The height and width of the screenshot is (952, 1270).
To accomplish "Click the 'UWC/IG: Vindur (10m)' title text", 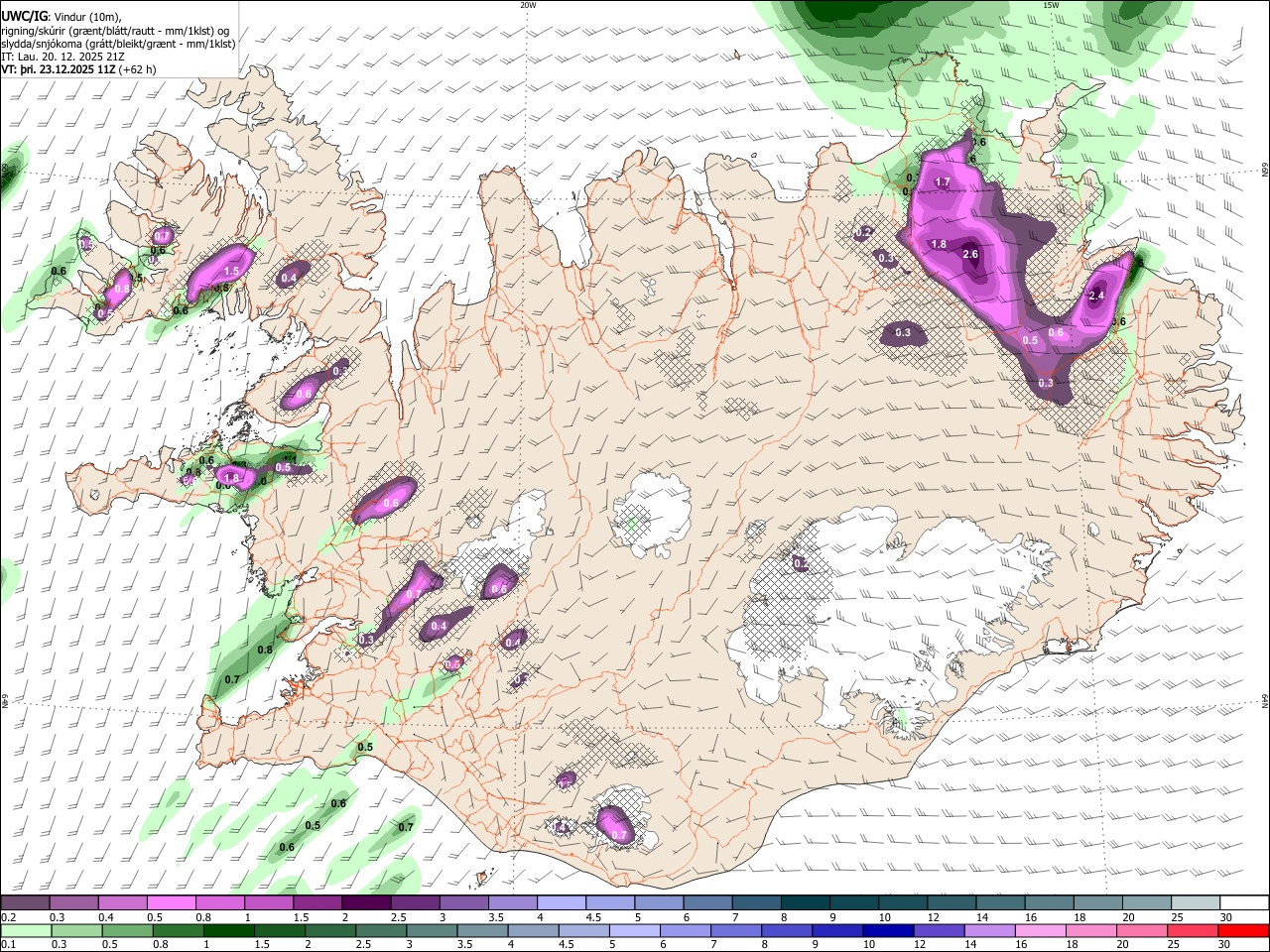I will coord(61,16).
